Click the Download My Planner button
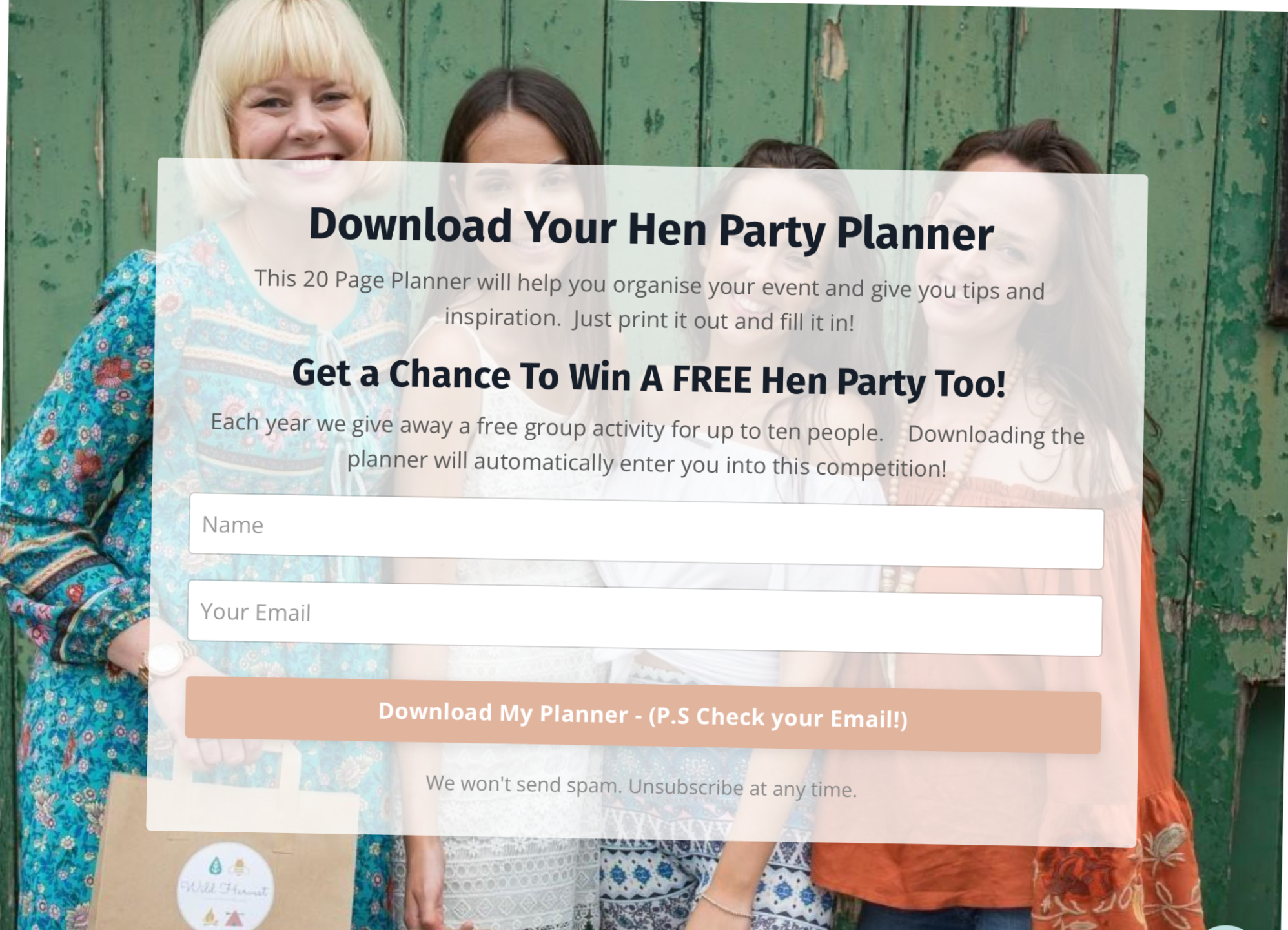The image size is (1288, 930). 643,716
